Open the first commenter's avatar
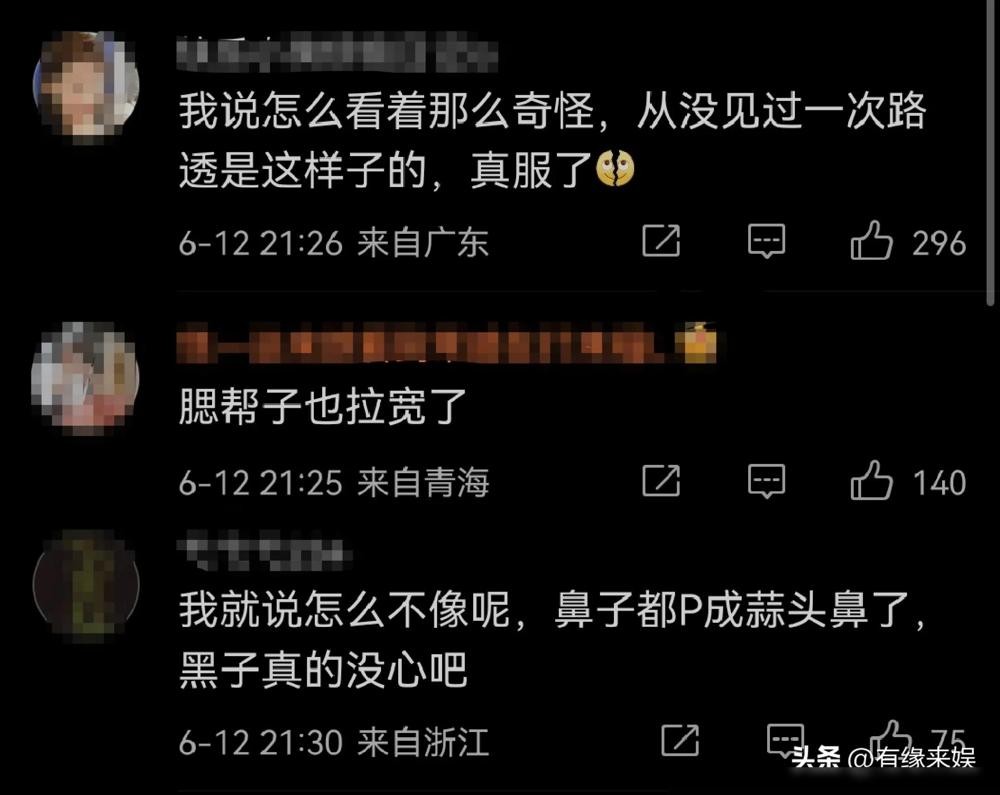Viewport: 1000px width, 795px height. (86, 85)
